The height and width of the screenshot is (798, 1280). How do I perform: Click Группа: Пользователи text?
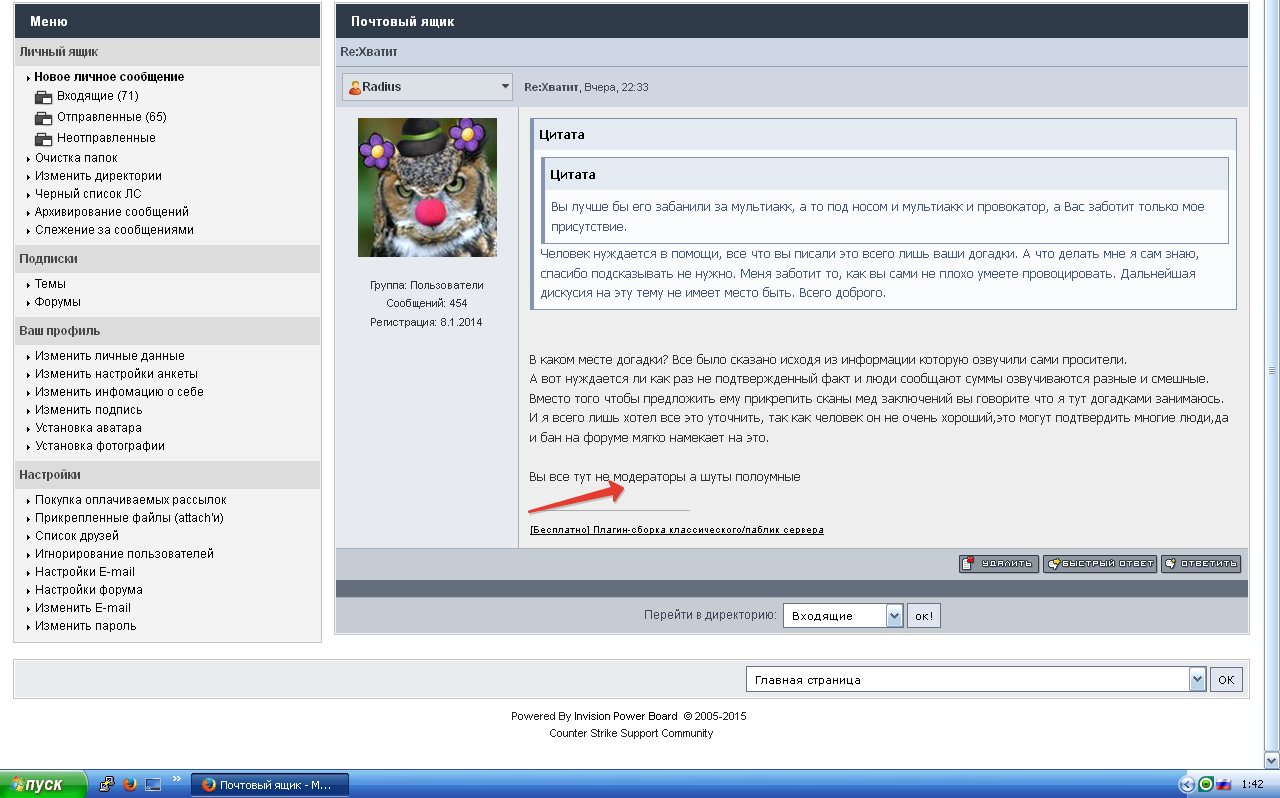click(427, 285)
